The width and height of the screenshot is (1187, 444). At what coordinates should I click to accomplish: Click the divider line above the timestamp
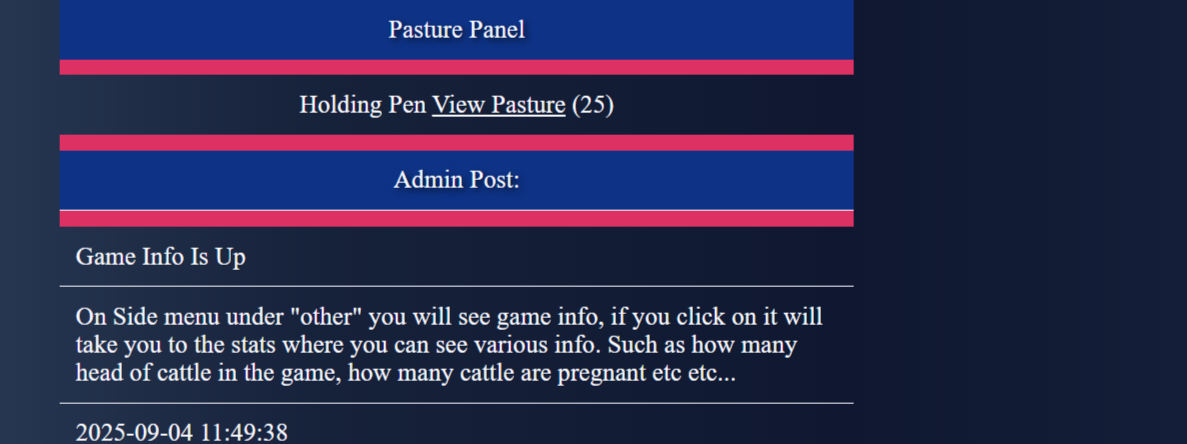(456, 403)
